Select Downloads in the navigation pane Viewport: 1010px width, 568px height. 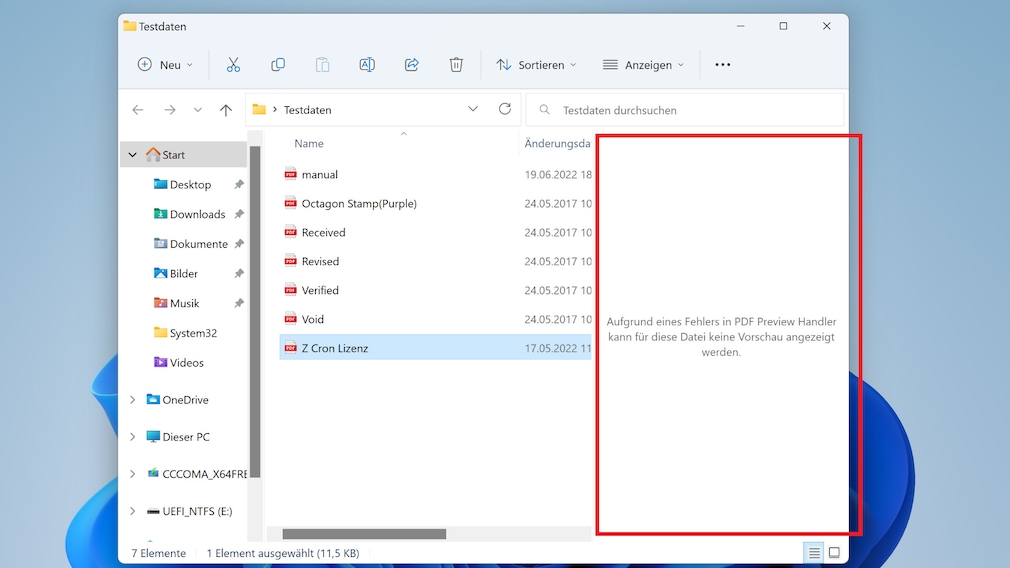click(197, 214)
